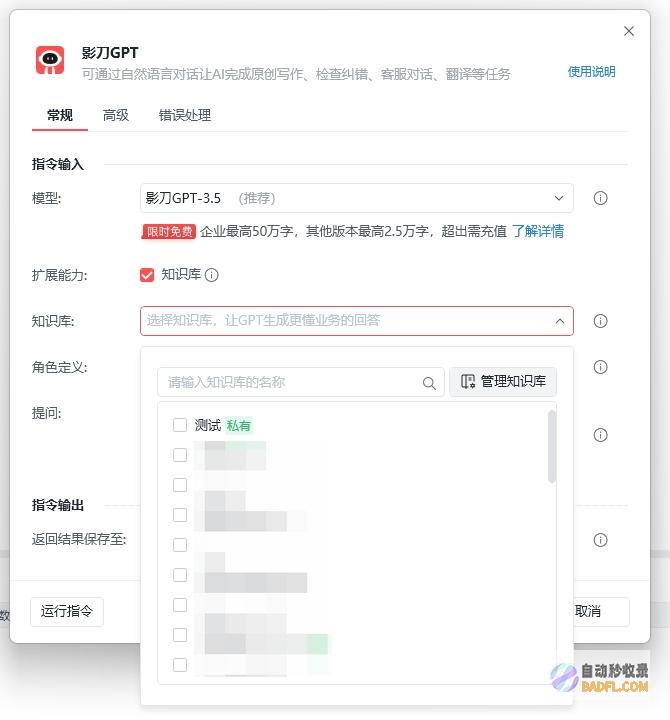
Task: Click the 指令输出 section heading
Action: click(58, 505)
